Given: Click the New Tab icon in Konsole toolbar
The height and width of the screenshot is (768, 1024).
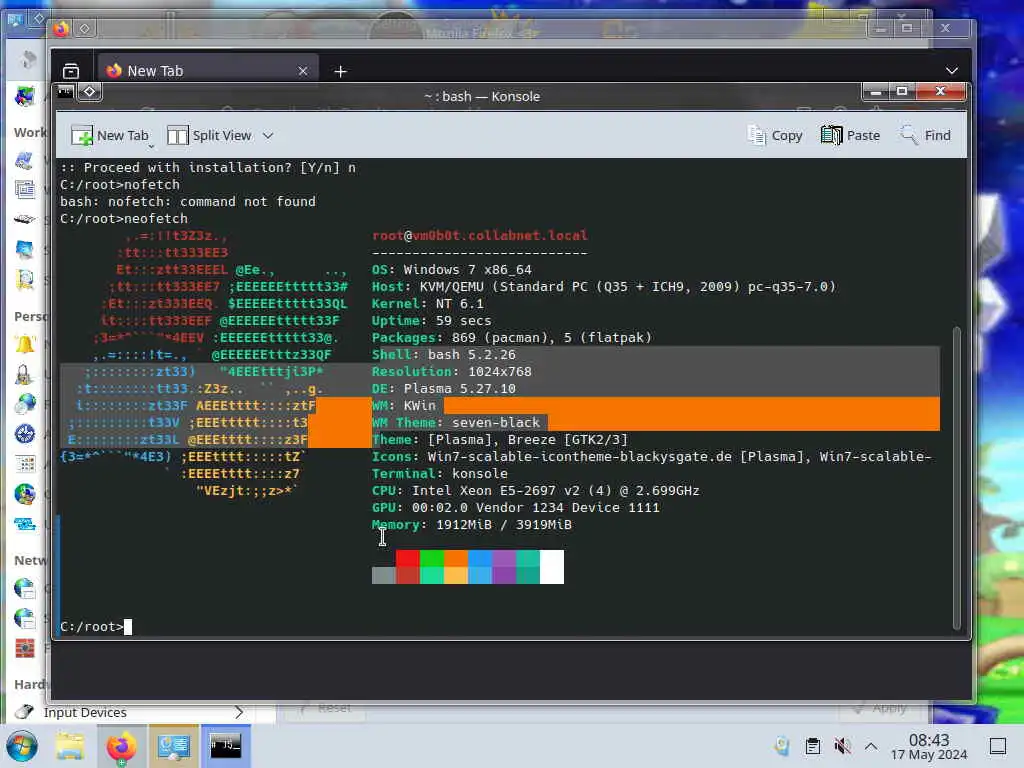Looking at the screenshot, I should tap(82, 135).
